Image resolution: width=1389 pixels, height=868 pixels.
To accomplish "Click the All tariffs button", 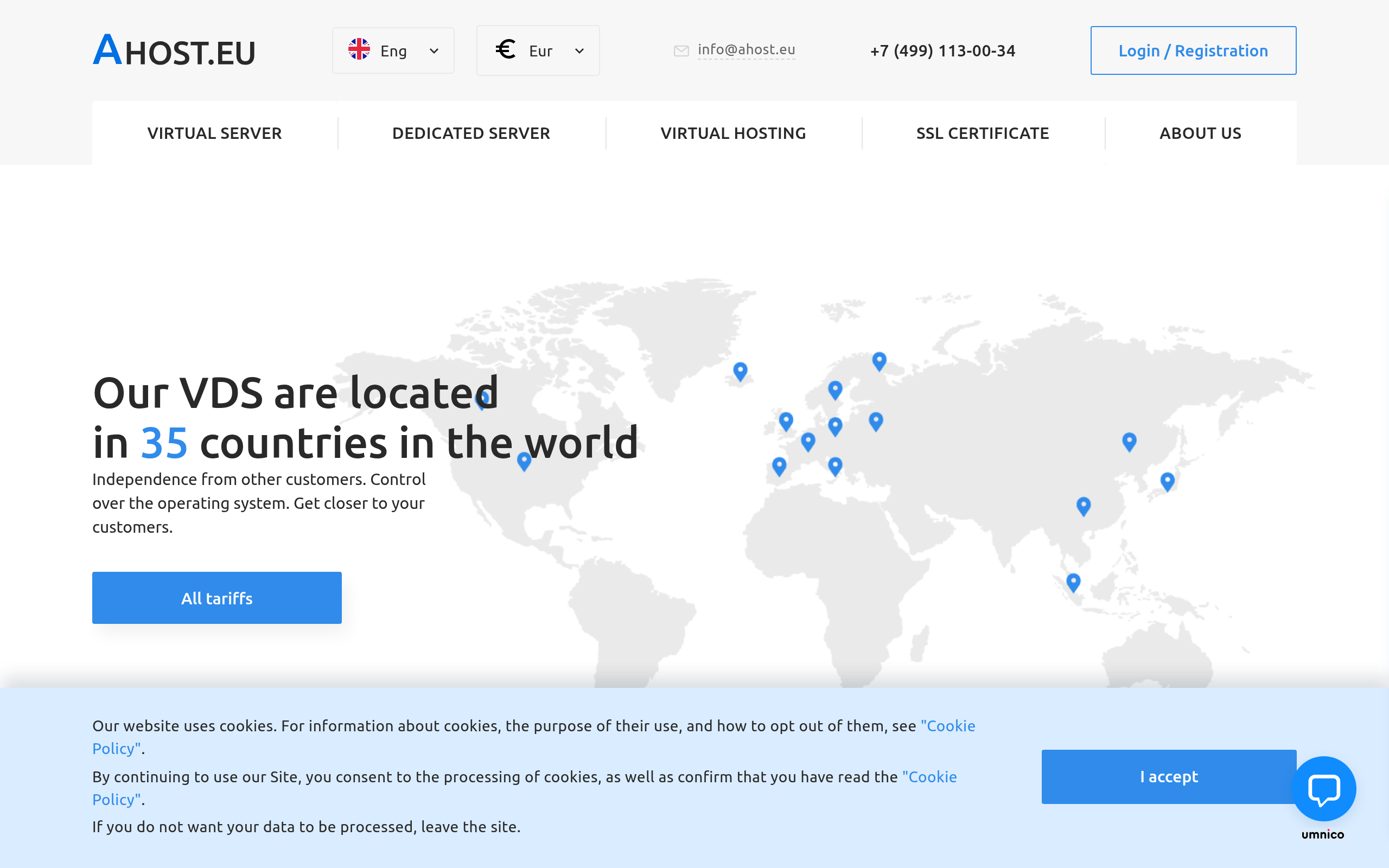I will tap(217, 598).
